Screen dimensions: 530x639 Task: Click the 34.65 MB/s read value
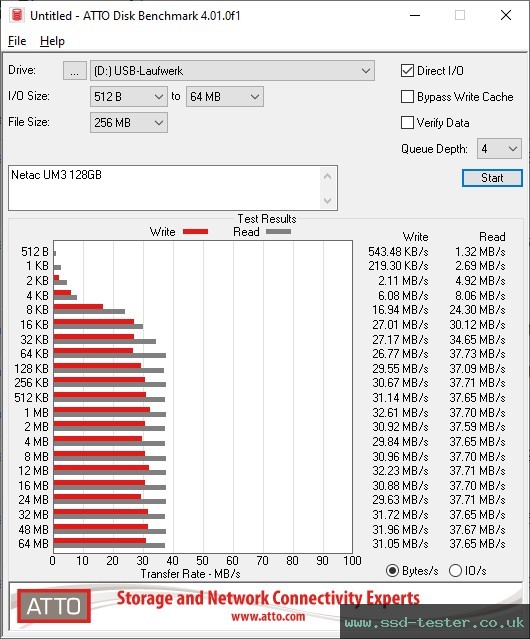[x=477, y=339]
